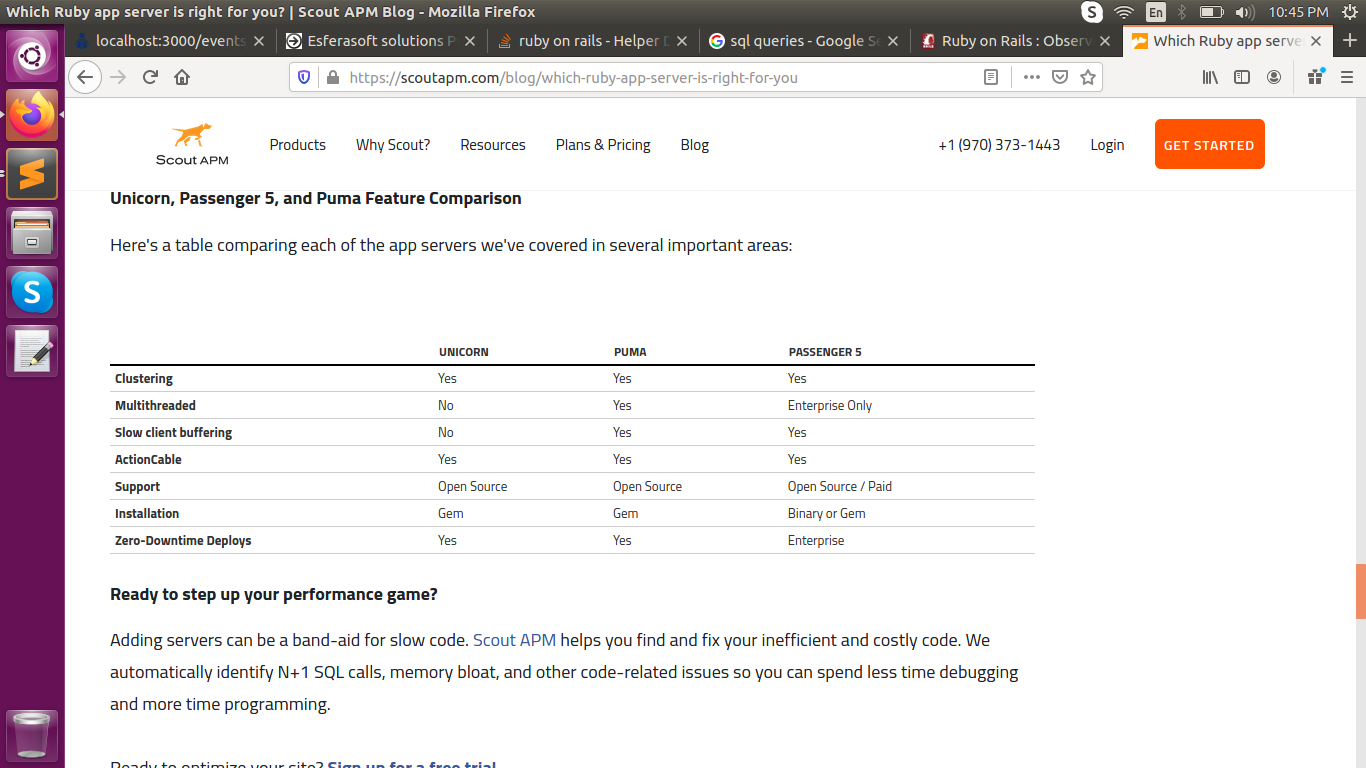Screen dimensions: 1366x768
Task: Toggle reader view for this article
Action: [x=991, y=77]
